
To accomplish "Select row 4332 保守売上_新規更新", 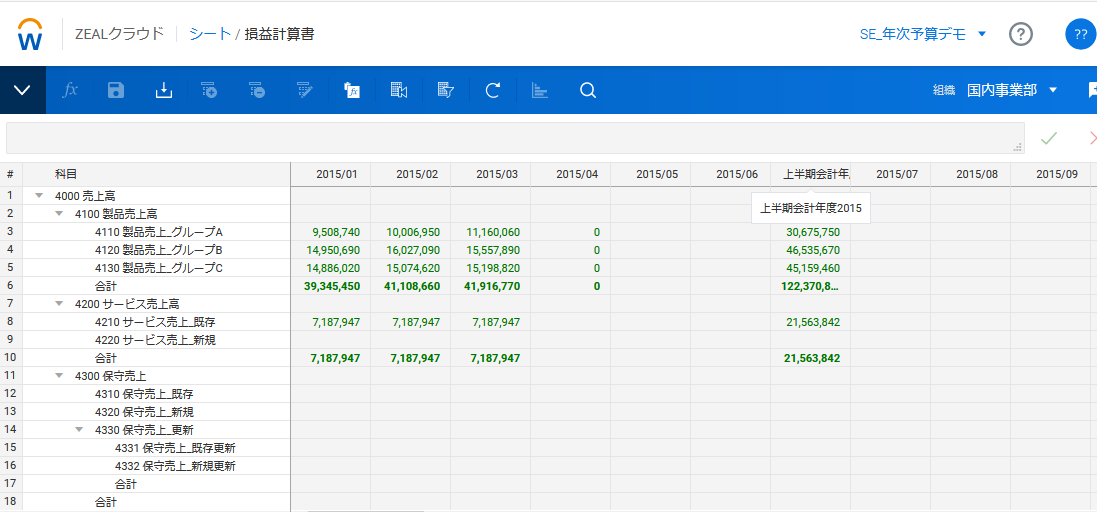I will pos(175,466).
